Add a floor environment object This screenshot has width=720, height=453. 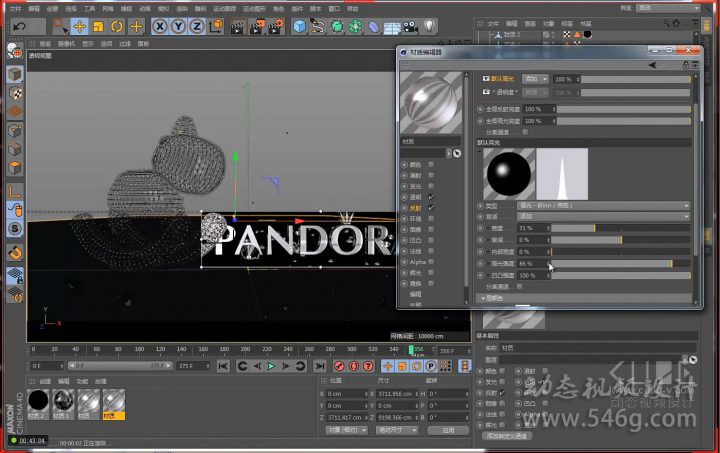[x=392, y=28]
